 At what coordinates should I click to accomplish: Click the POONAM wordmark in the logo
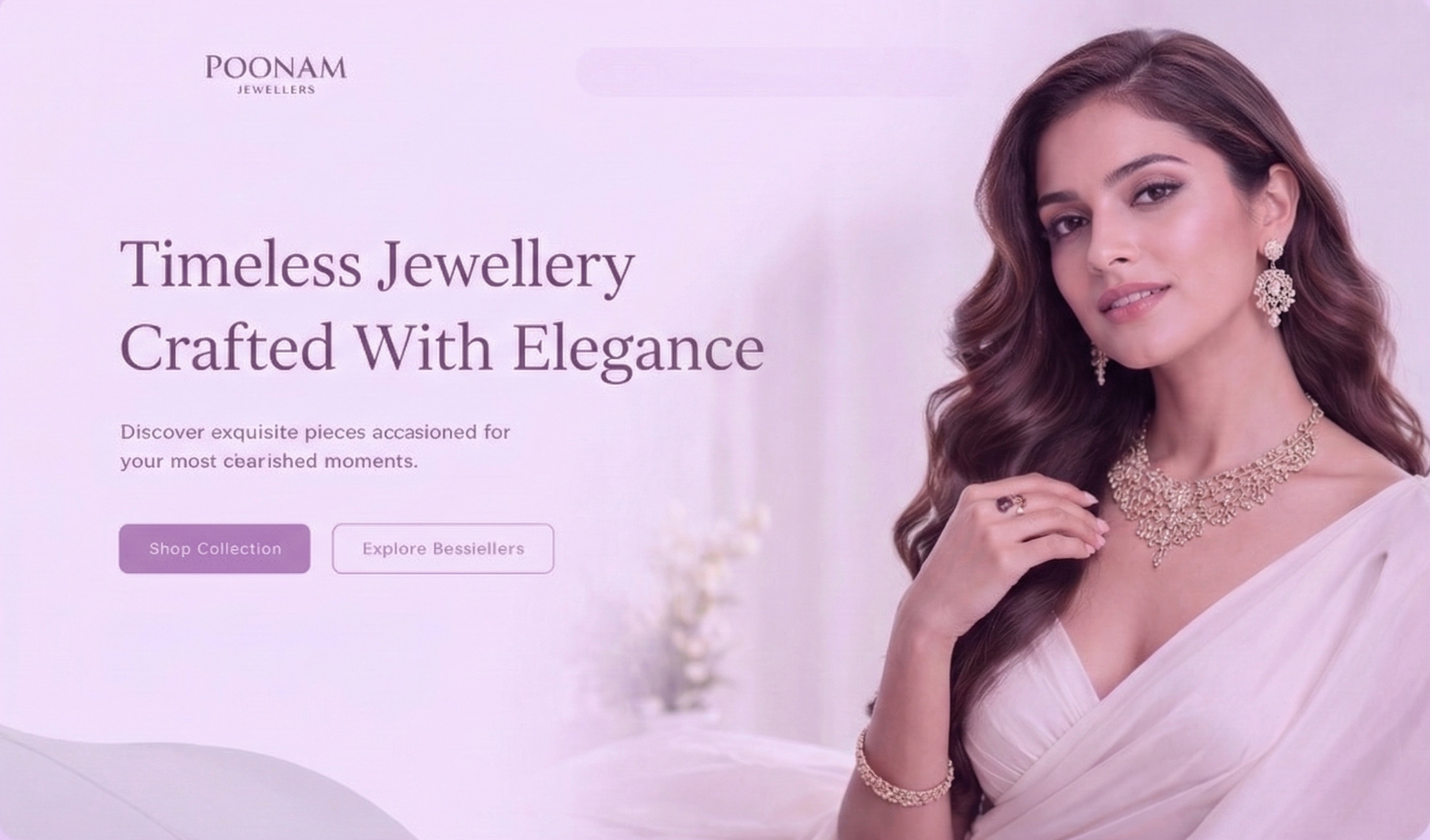276,68
